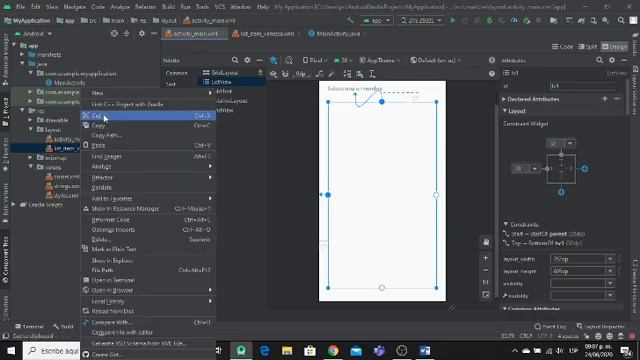
Task: Click the id input field in Attributes
Action: pyautogui.click(x=583, y=86)
